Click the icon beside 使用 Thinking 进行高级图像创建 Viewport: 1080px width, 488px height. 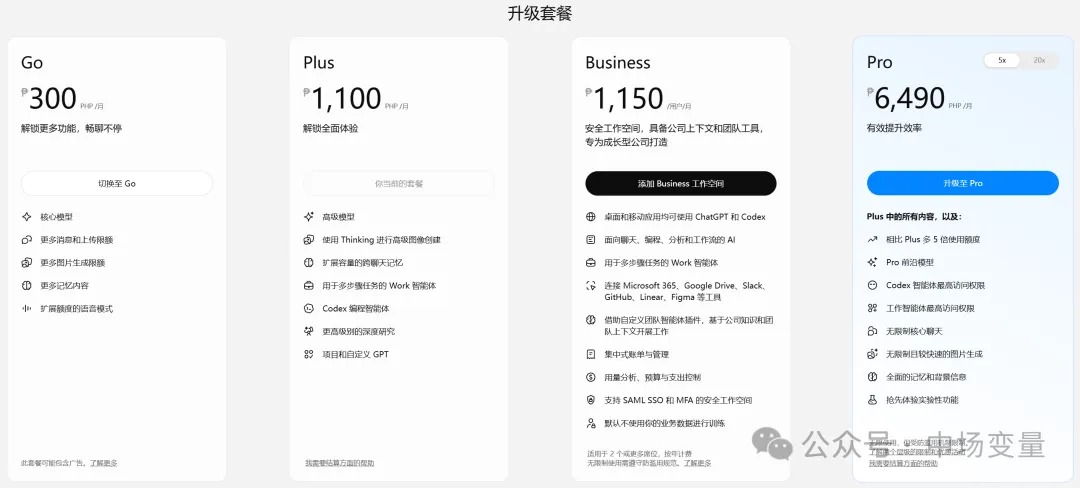[309, 240]
